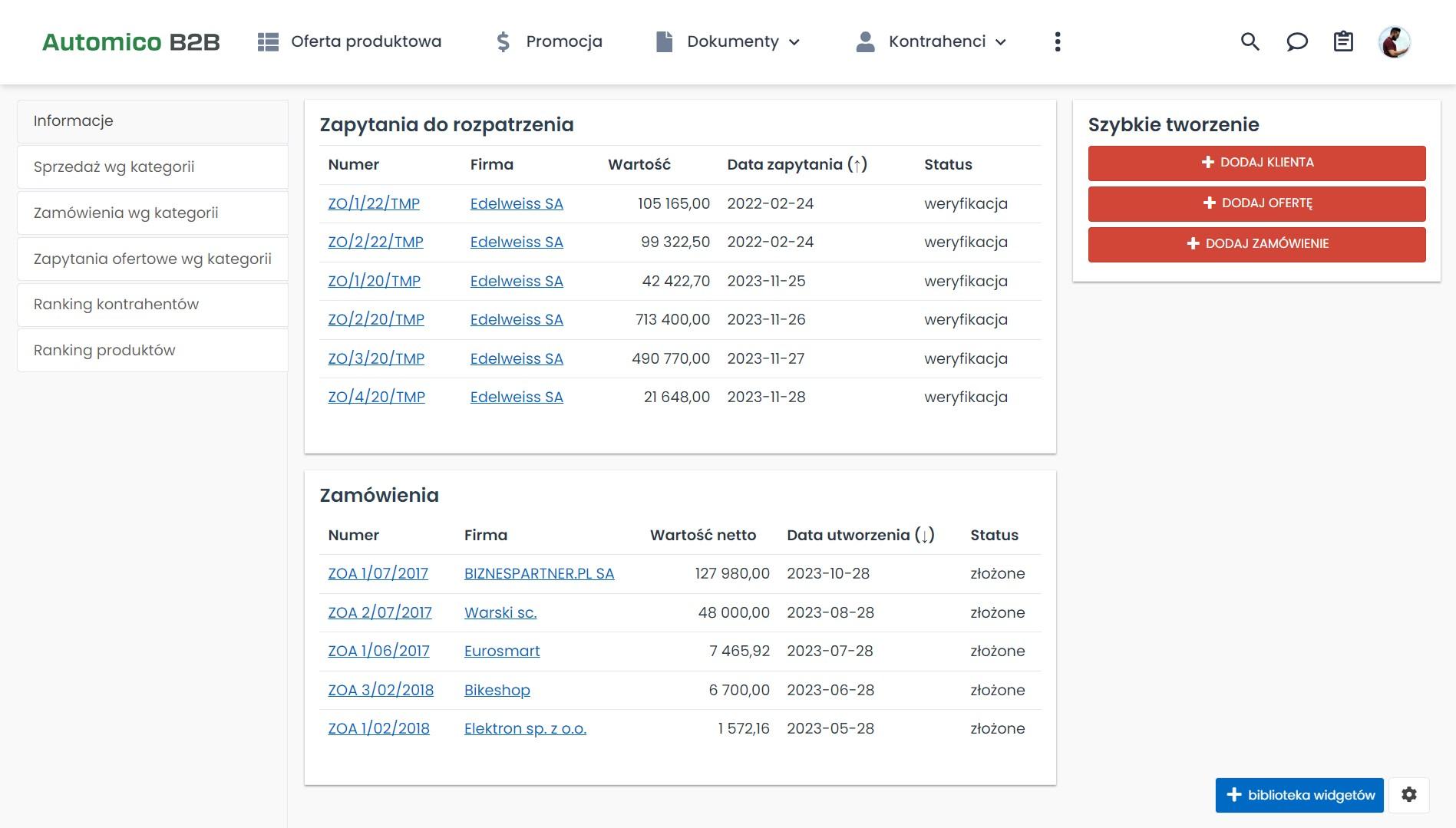The height and width of the screenshot is (828, 1456).
Task: Sort by Data zapytania column
Action: [x=797, y=164]
